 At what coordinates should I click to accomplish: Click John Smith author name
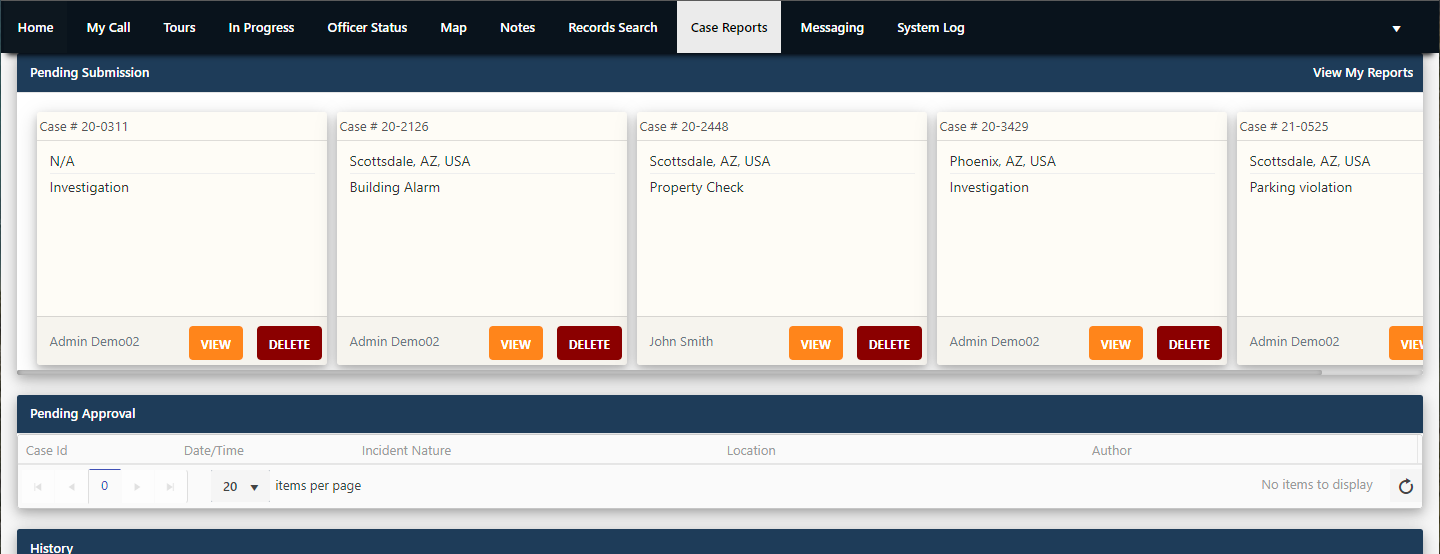[x=681, y=341]
